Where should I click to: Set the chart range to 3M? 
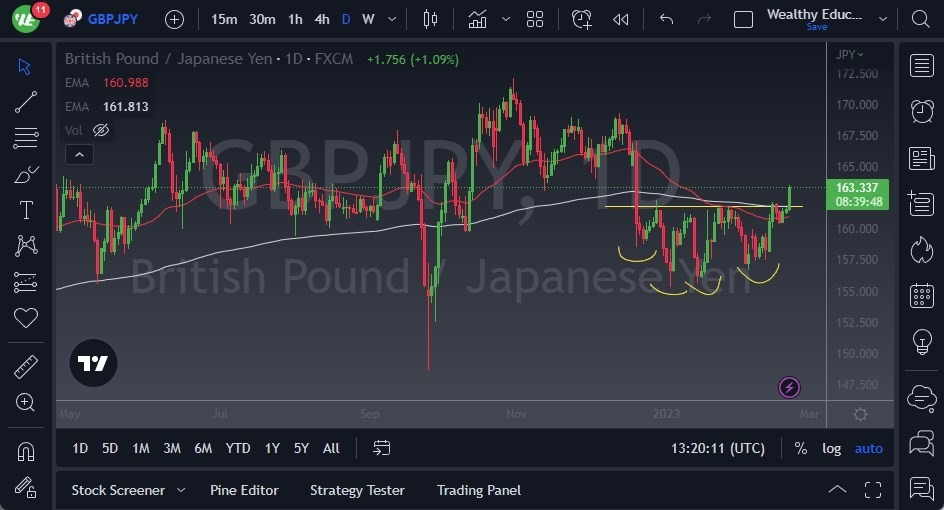coord(172,448)
